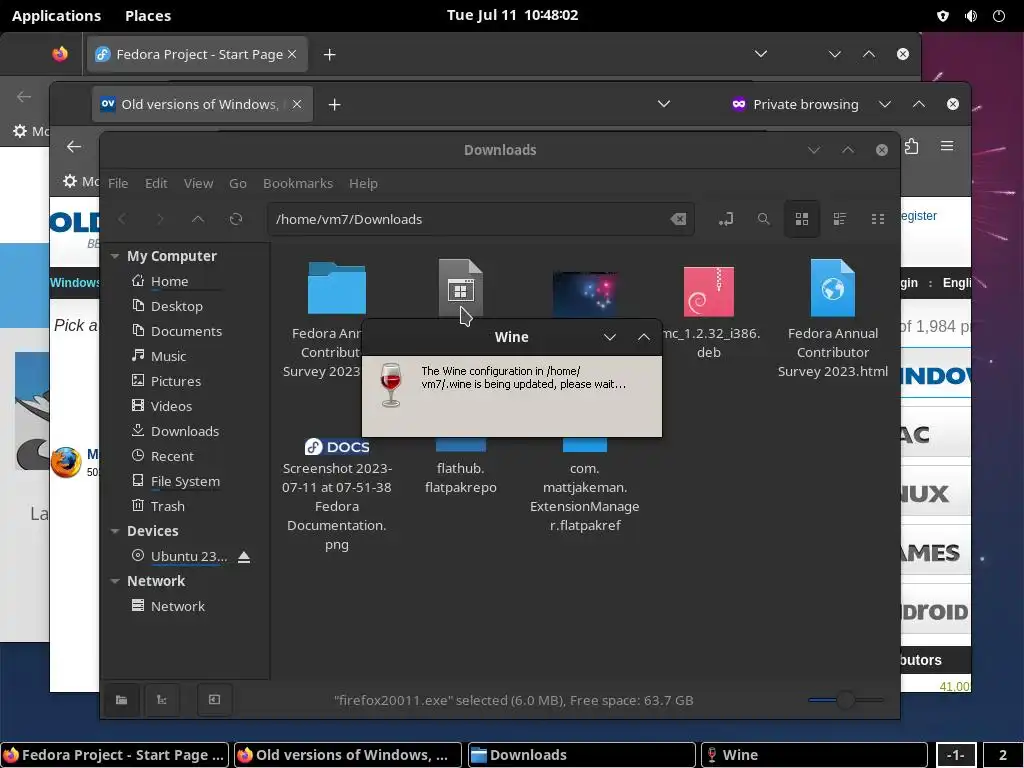This screenshot has height=768, width=1024.
Task: Open the private Firefox hamburger menu
Action: [947, 146]
